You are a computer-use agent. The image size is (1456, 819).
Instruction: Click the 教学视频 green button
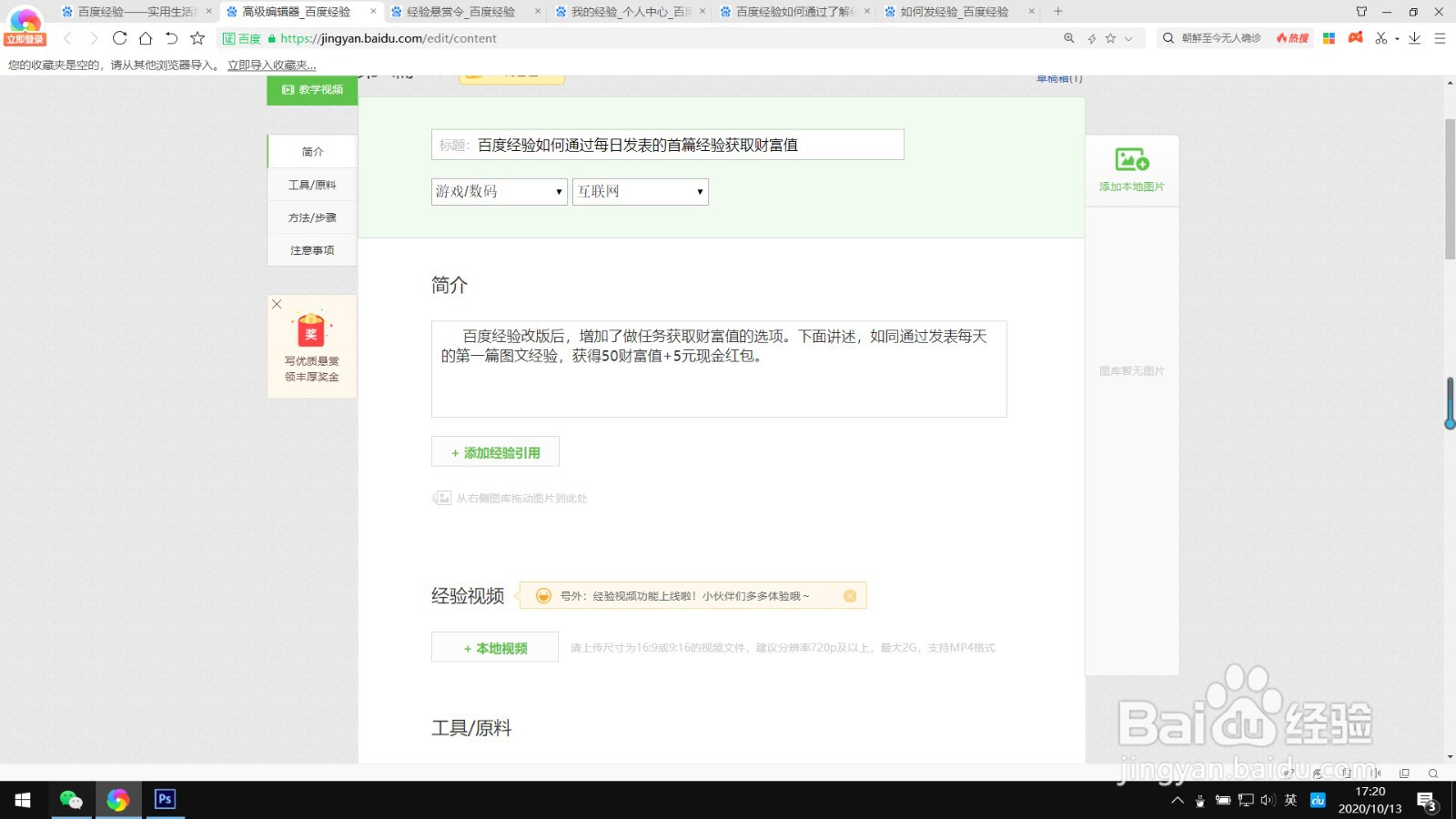click(312, 89)
